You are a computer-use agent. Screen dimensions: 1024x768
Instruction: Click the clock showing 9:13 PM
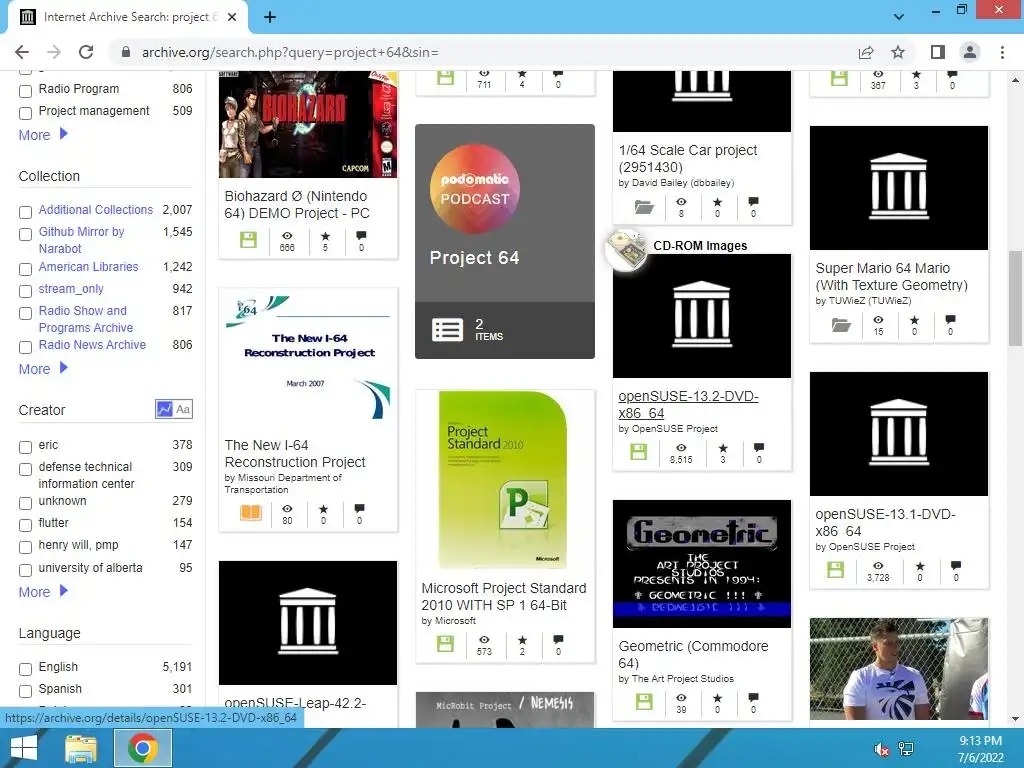(980, 741)
